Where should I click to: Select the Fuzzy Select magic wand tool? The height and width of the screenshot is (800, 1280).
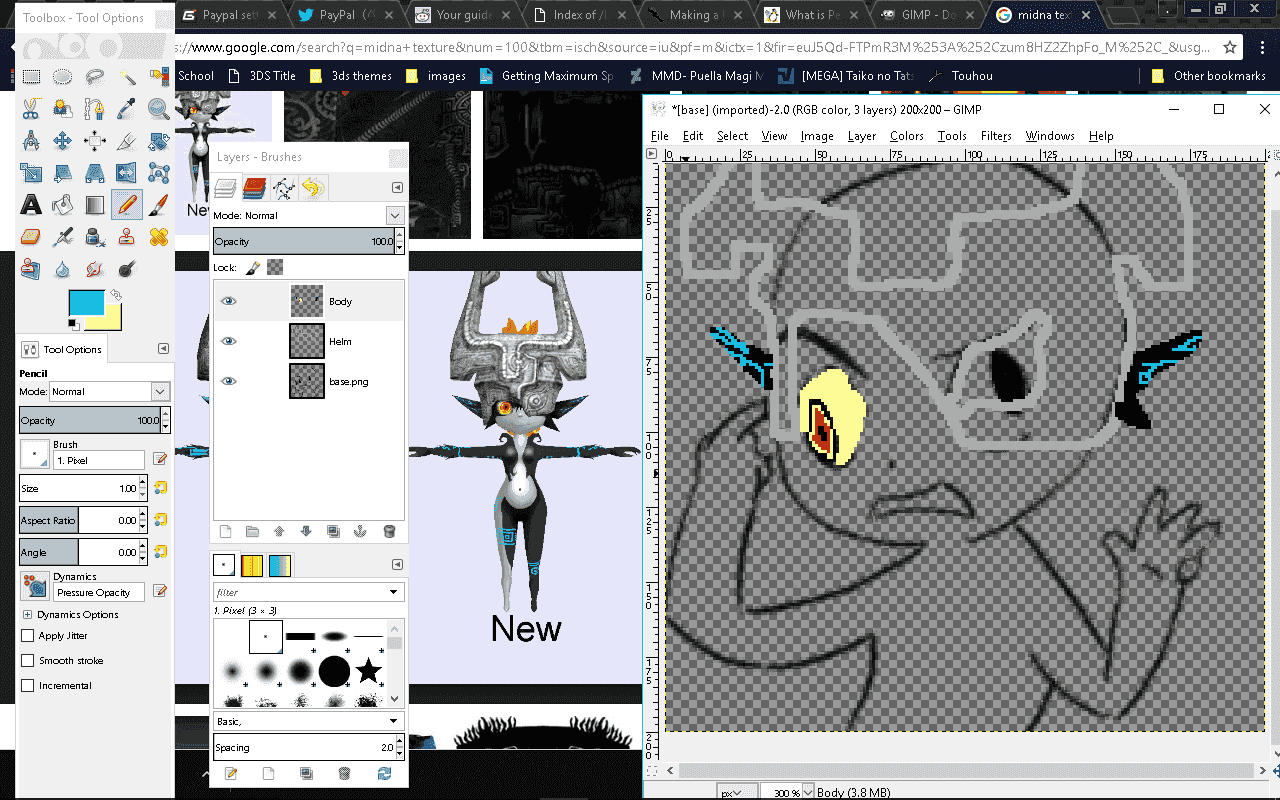pyautogui.click(x=127, y=77)
